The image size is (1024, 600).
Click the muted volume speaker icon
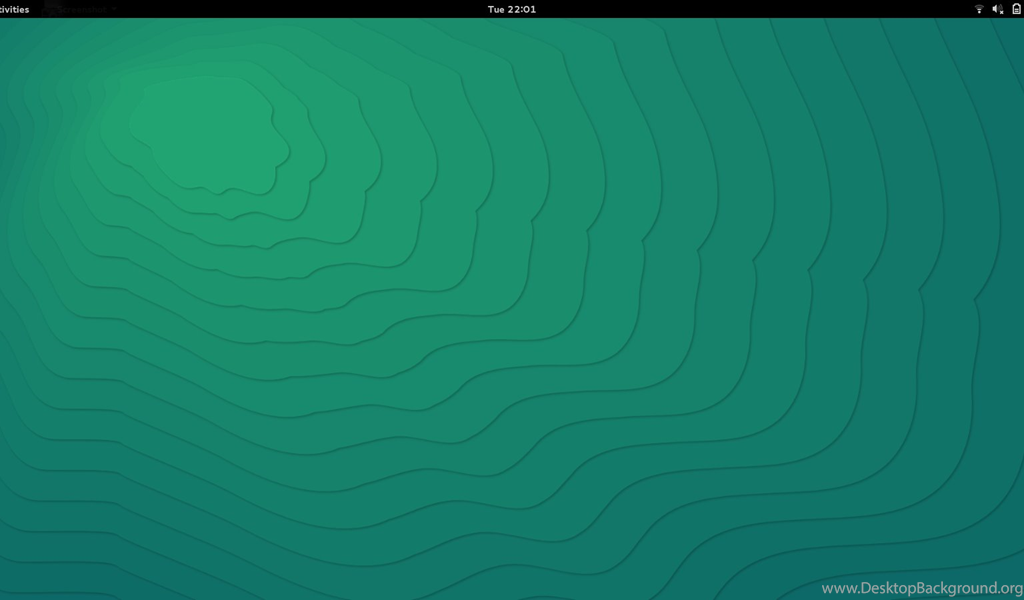(x=997, y=9)
